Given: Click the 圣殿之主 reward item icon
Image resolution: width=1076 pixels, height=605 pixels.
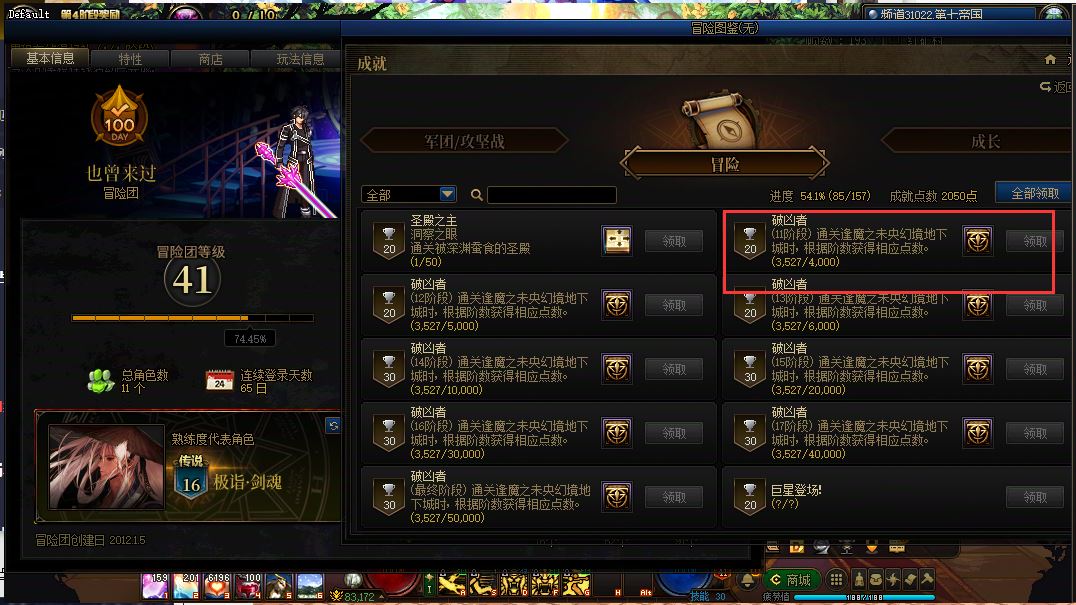Looking at the screenshot, I should click(616, 241).
